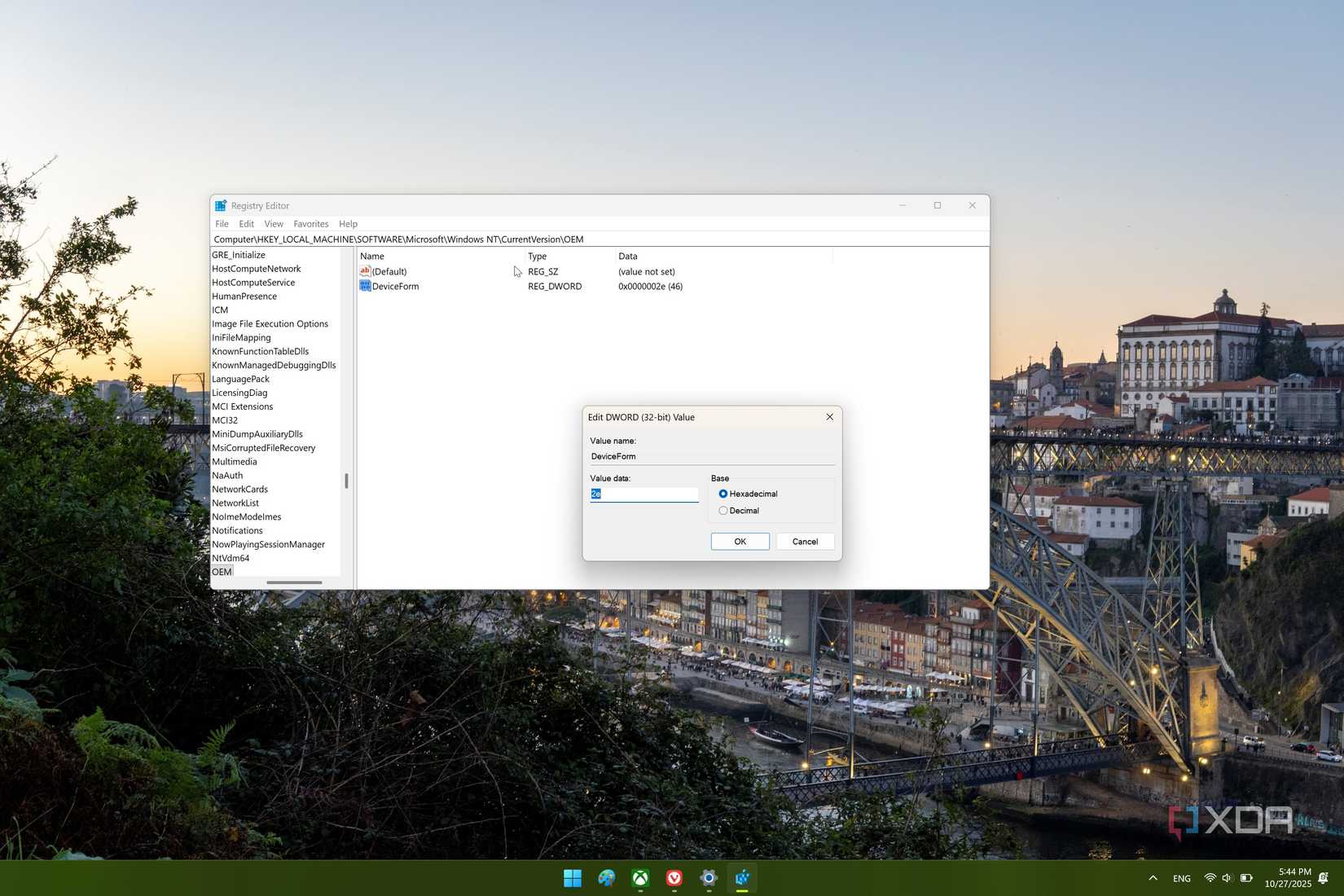Image resolution: width=1344 pixels, height=896 pixels.
Task: Select the MsiCorruptedFileRecovery key
Action: tap(264, 448)
